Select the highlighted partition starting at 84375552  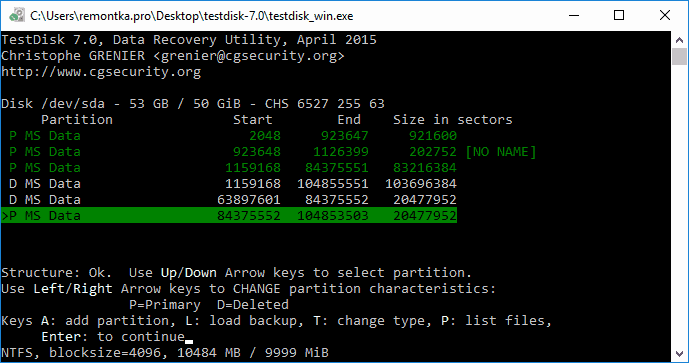229,215
